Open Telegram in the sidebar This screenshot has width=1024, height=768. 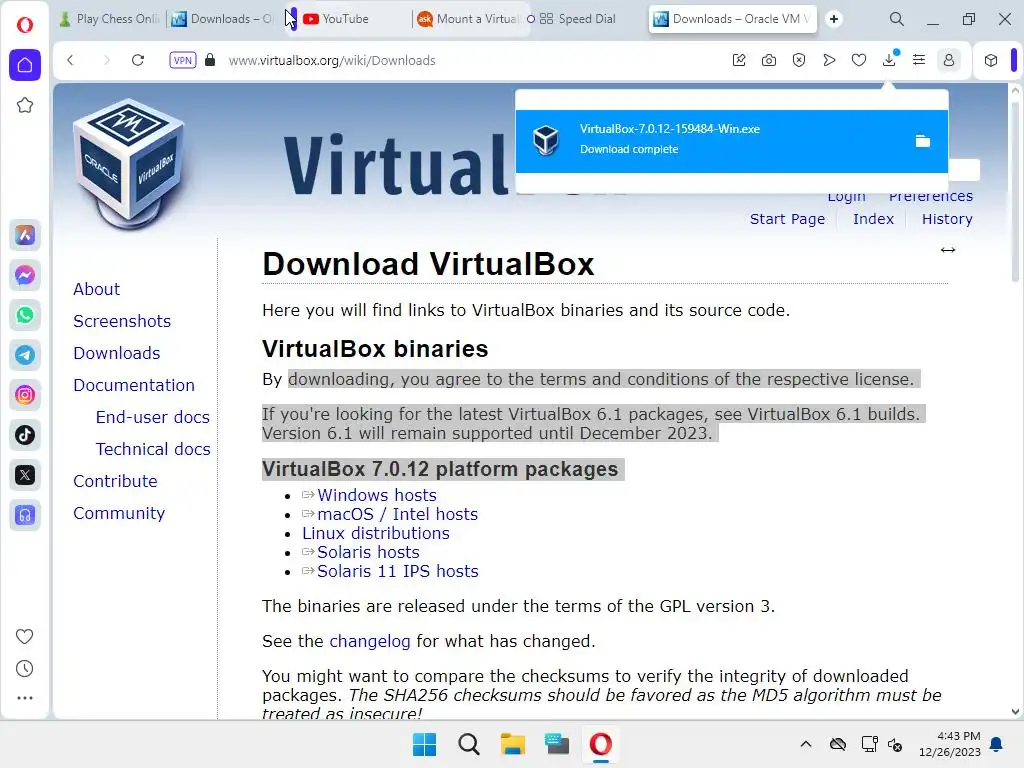point(25,355)
